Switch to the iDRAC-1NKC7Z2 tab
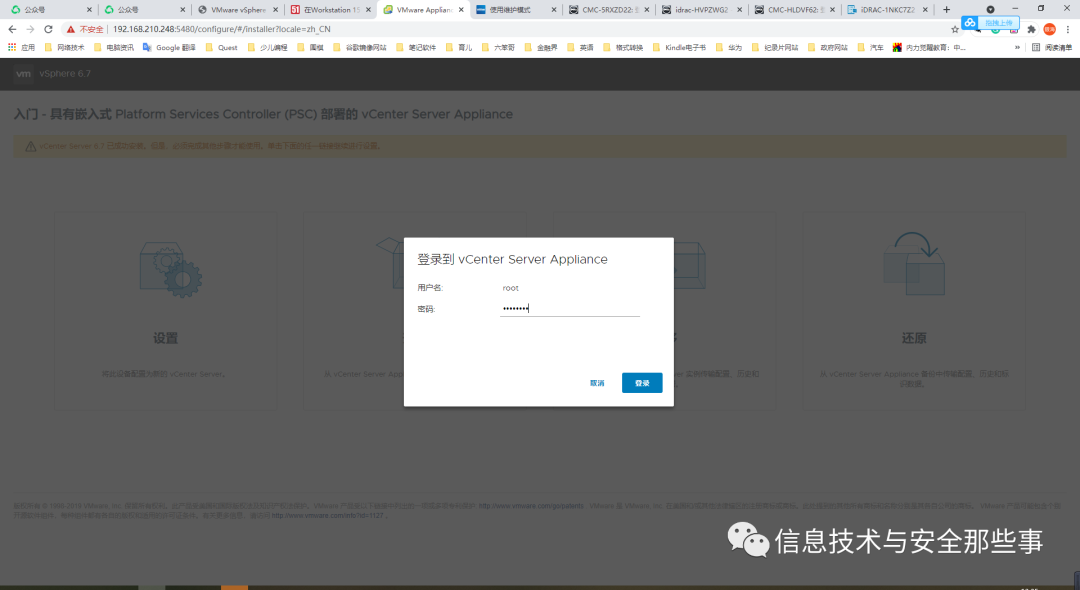The width and height of the screenshot is (1080, 590). 887,10
